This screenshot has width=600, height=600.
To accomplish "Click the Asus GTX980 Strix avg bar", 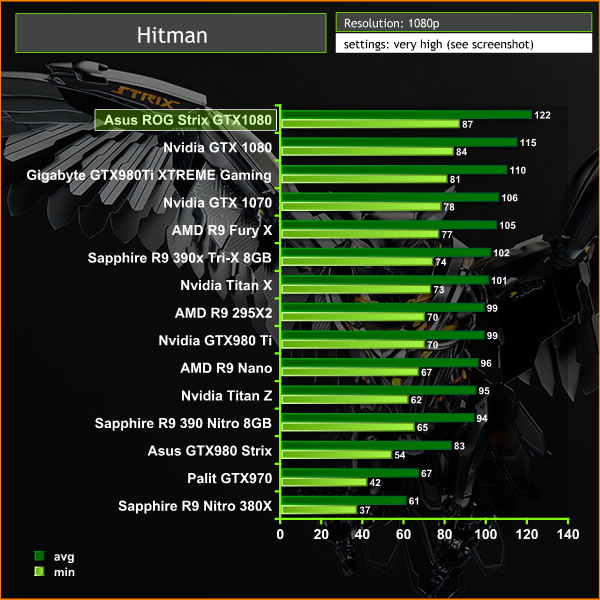I will 367,445.
